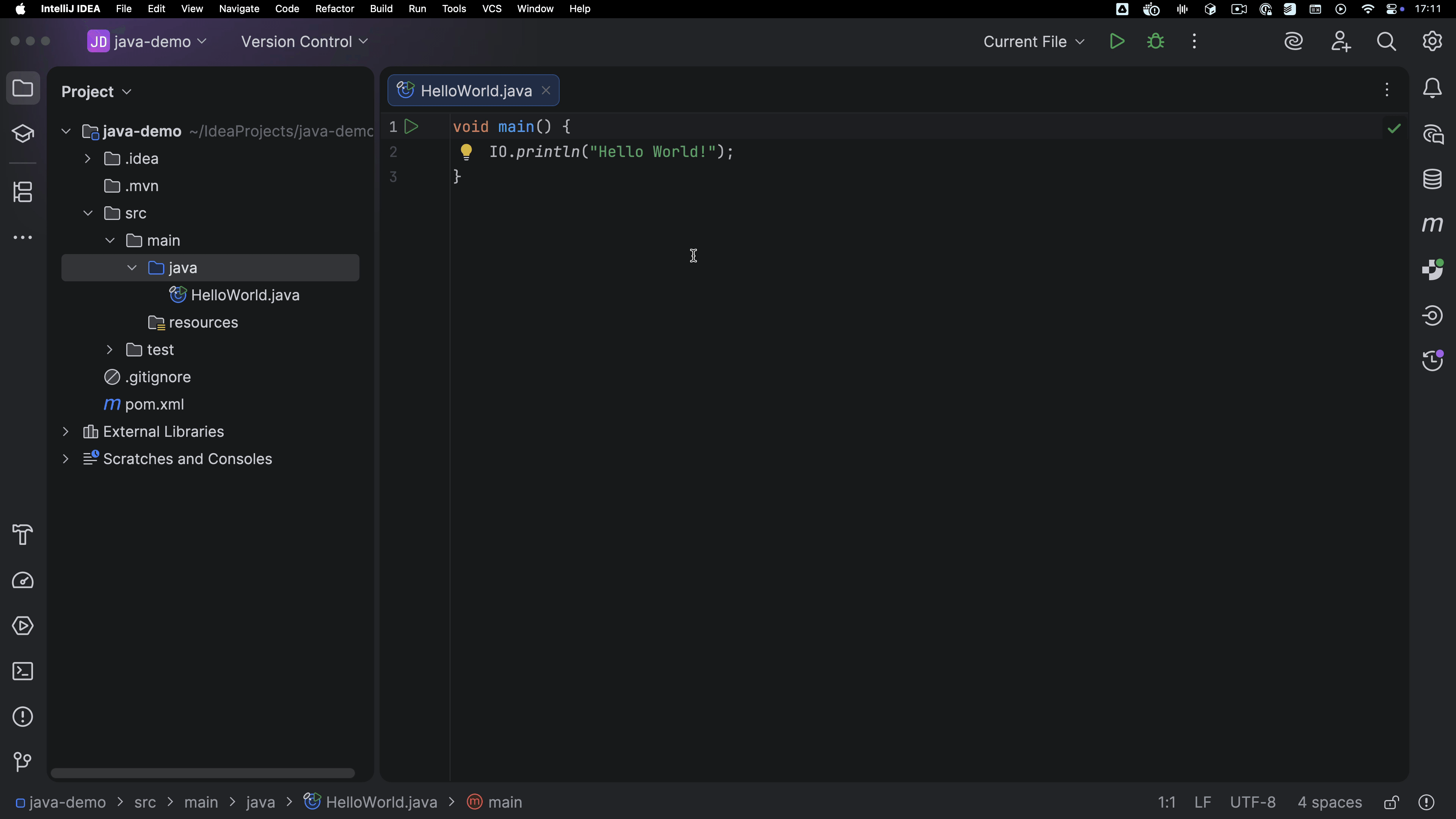The width and height of the screenshot is (1456, 819).
Task: Toggle read-only lock in status bar
Action: [1391, 802]
